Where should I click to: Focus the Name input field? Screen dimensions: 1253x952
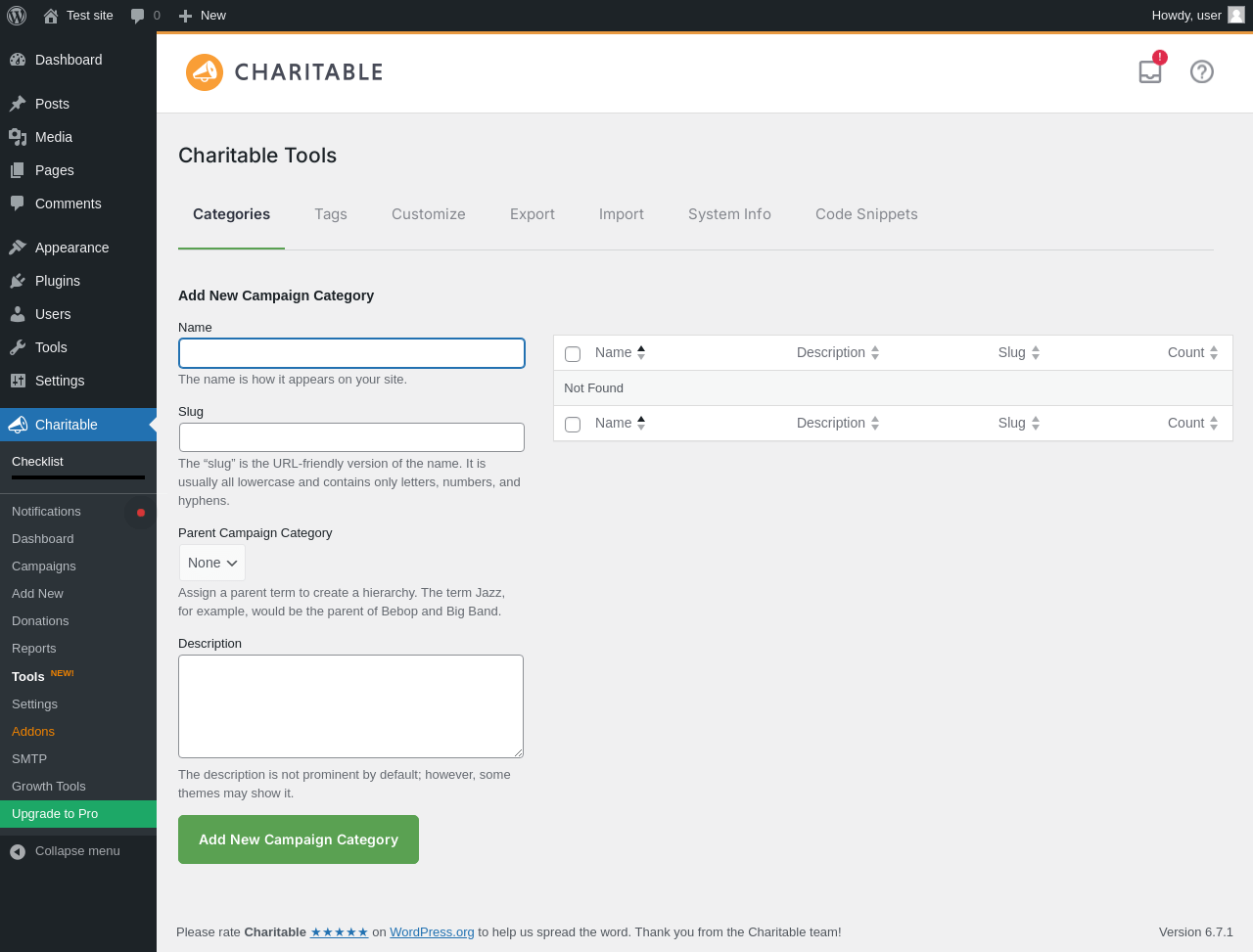(x=351, y=353)
